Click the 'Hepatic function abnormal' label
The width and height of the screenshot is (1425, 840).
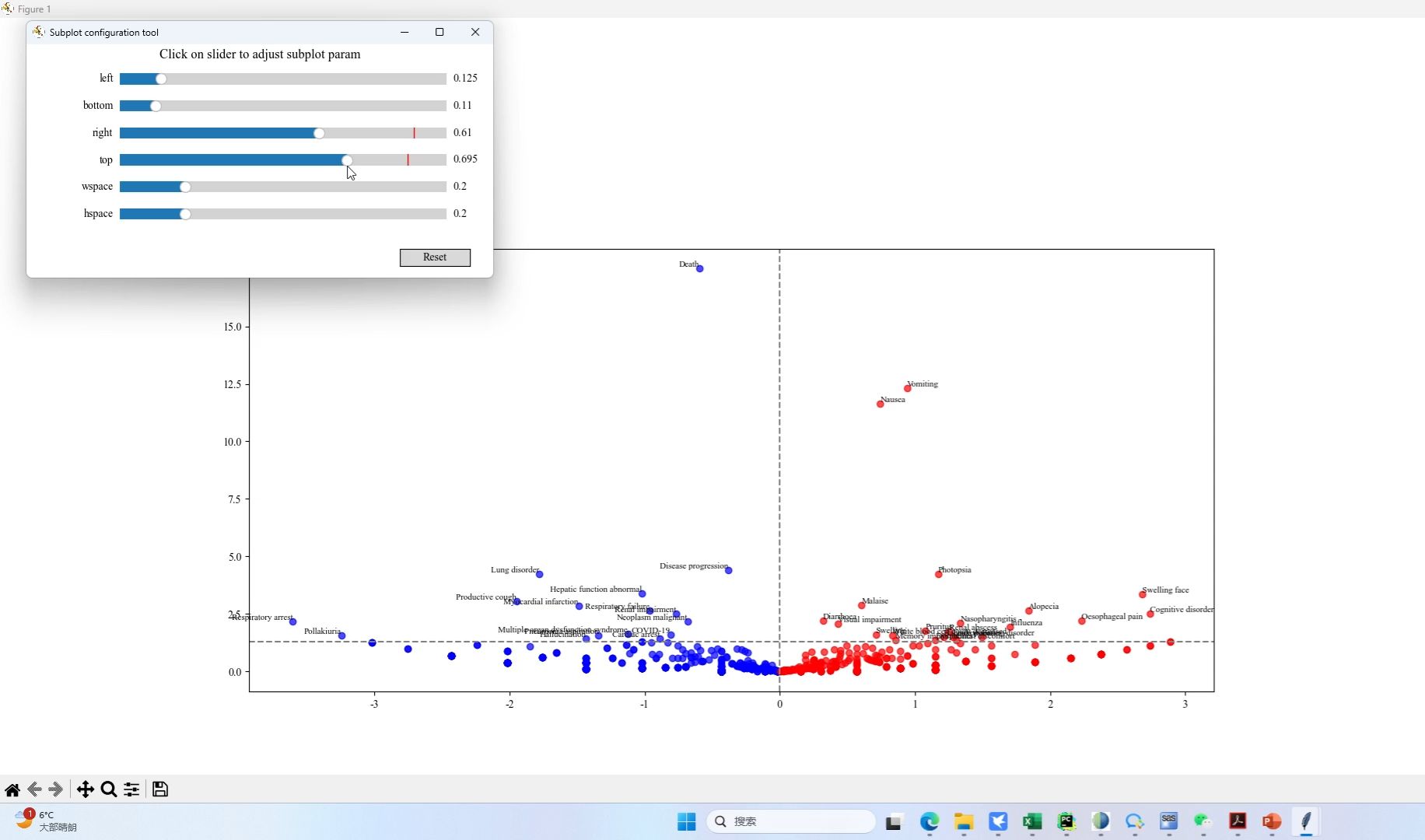pyautogui.click(x=596, y=589)
